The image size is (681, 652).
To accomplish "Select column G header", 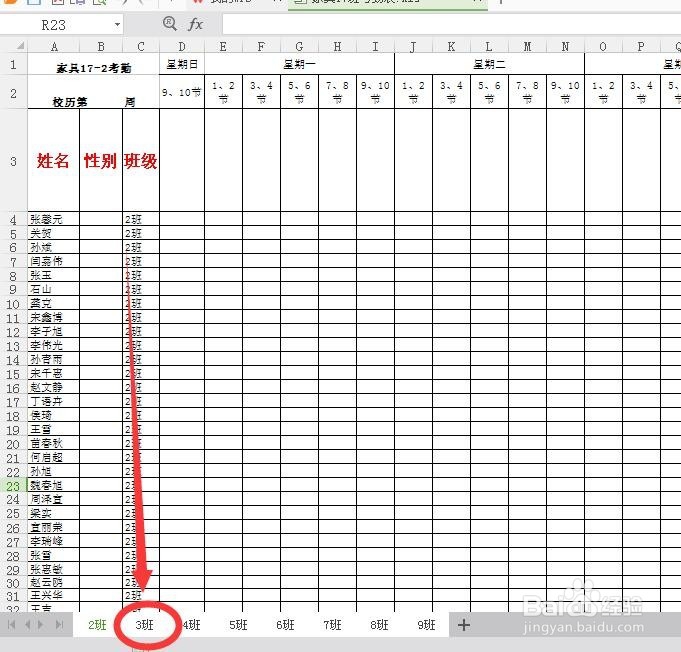I will click(x=299, y=46).
